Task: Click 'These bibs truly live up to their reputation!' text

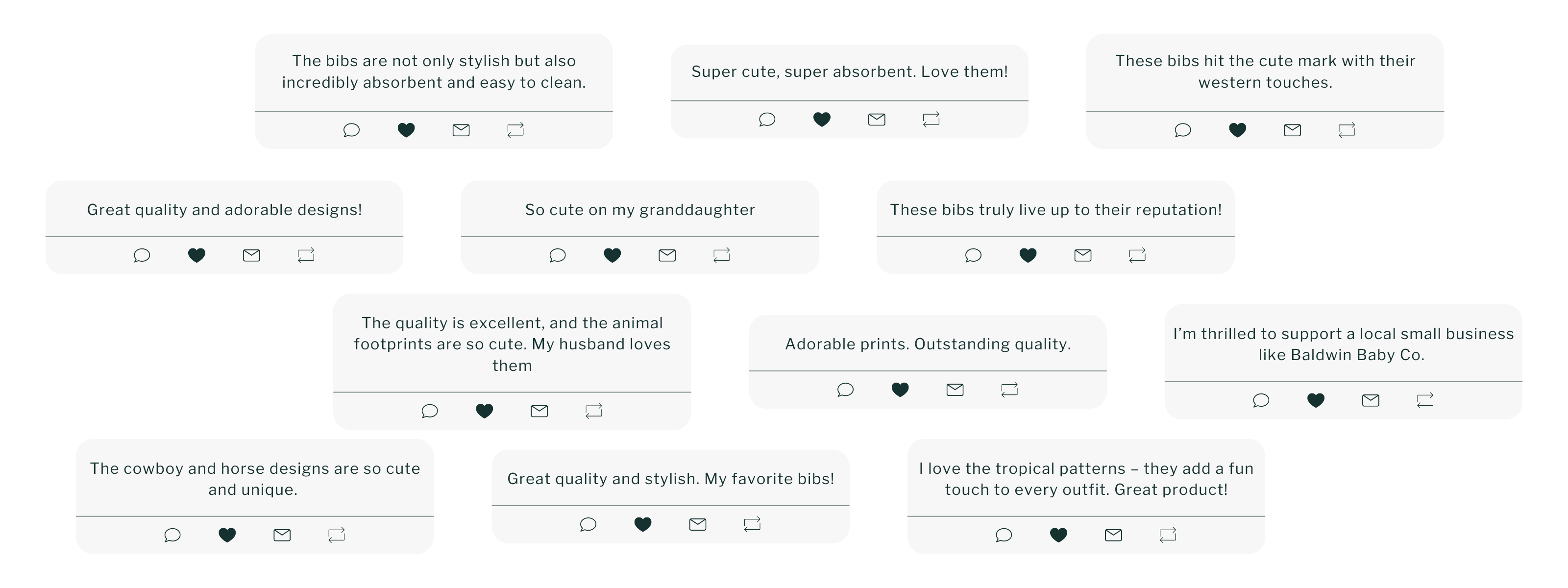Action: tap(1055, 210)
